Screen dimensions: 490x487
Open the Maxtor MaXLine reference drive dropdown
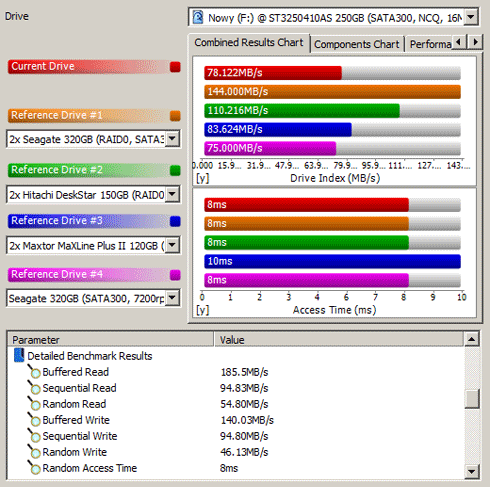pyautogui.click(x=172, y=245)
